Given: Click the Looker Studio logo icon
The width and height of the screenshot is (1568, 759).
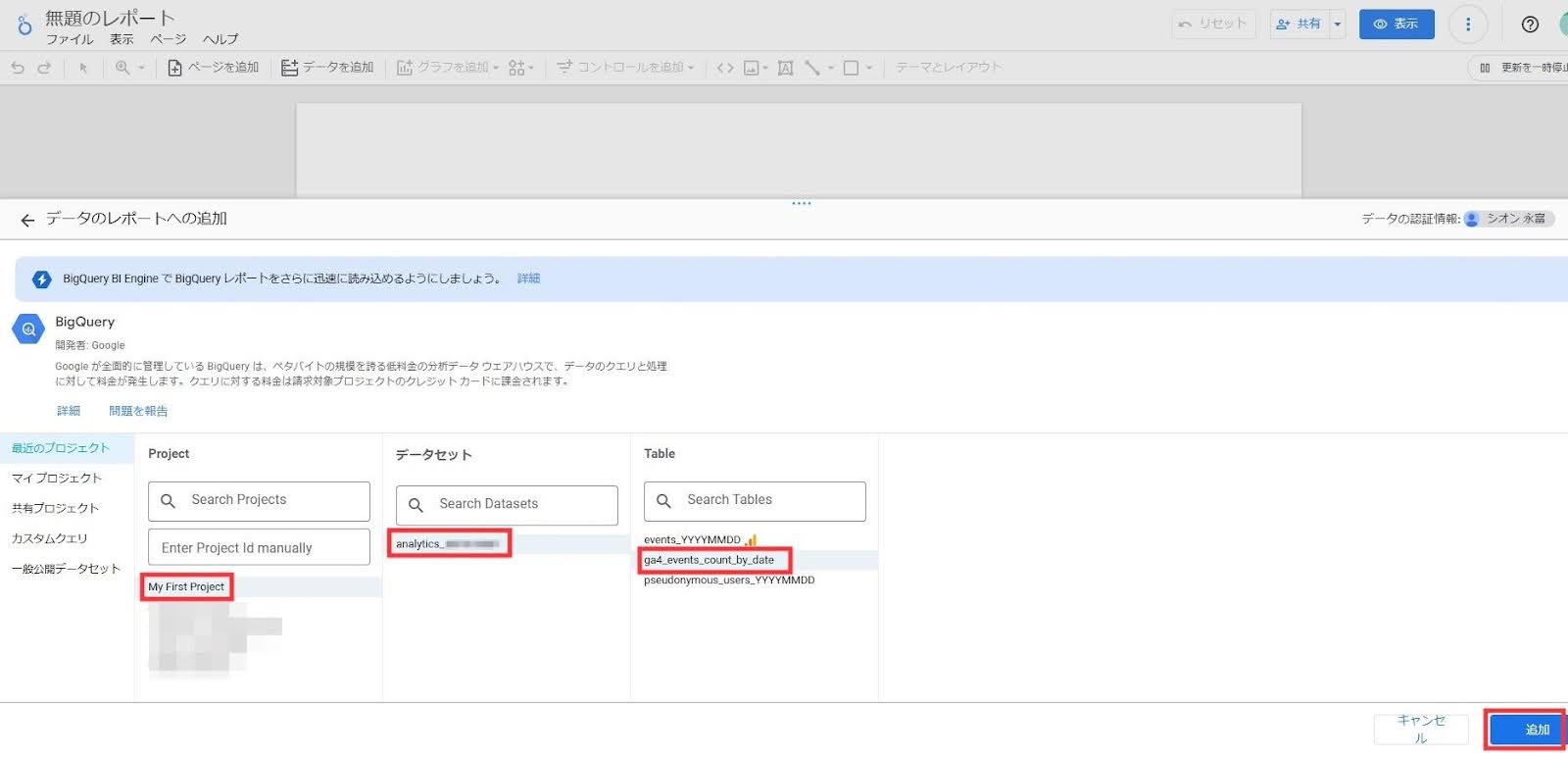Looking at the screenshot, I should coord(24,25).
